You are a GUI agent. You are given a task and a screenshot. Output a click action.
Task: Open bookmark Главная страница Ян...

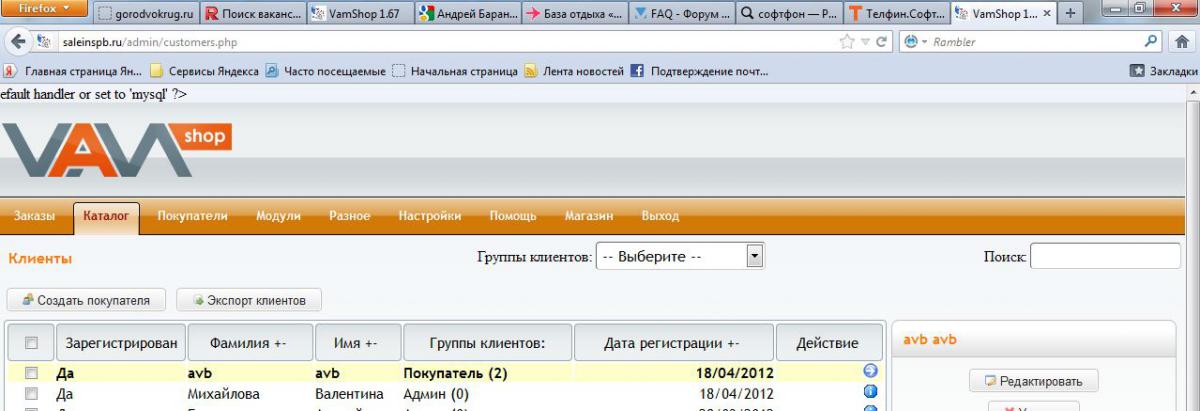tap(74, 71)
